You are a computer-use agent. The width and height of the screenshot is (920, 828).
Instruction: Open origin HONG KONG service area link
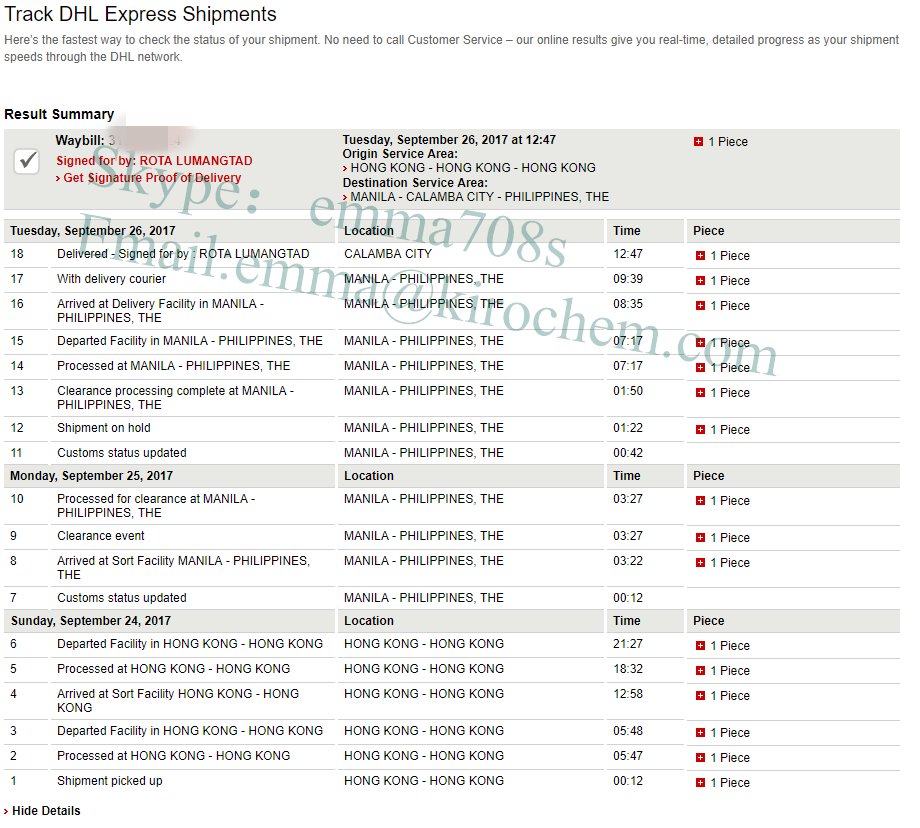click(x=473, y=168)
